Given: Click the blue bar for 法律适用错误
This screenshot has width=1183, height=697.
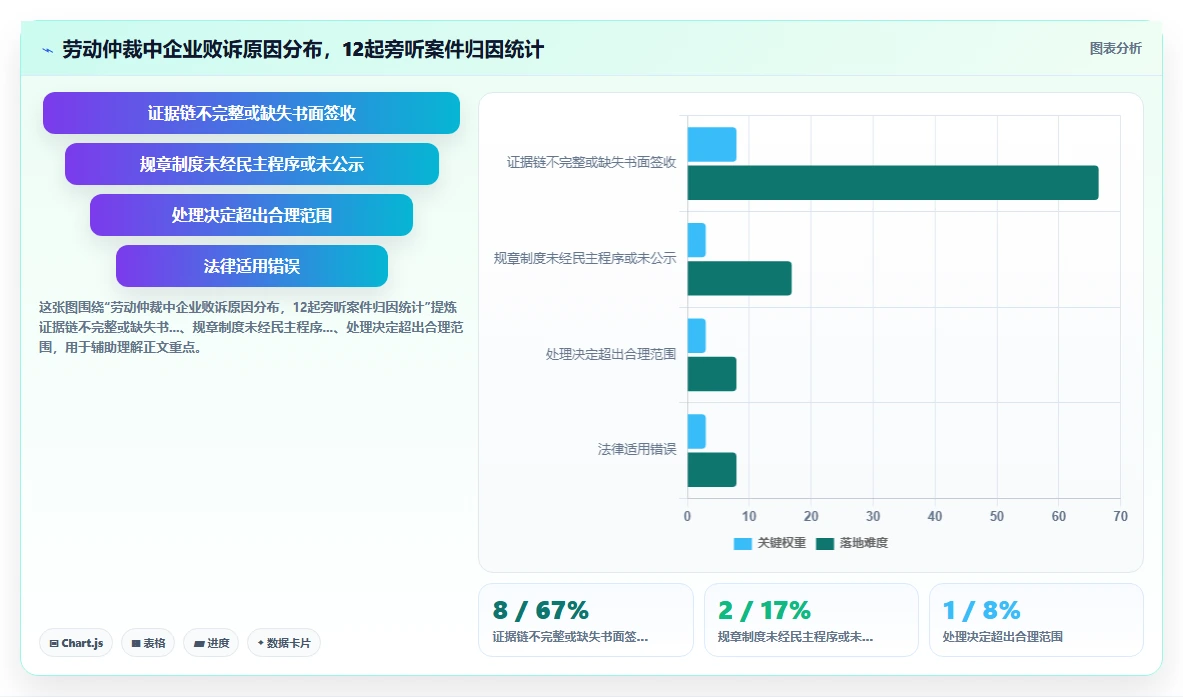Looking at the screenshot, I should [696, 431].
